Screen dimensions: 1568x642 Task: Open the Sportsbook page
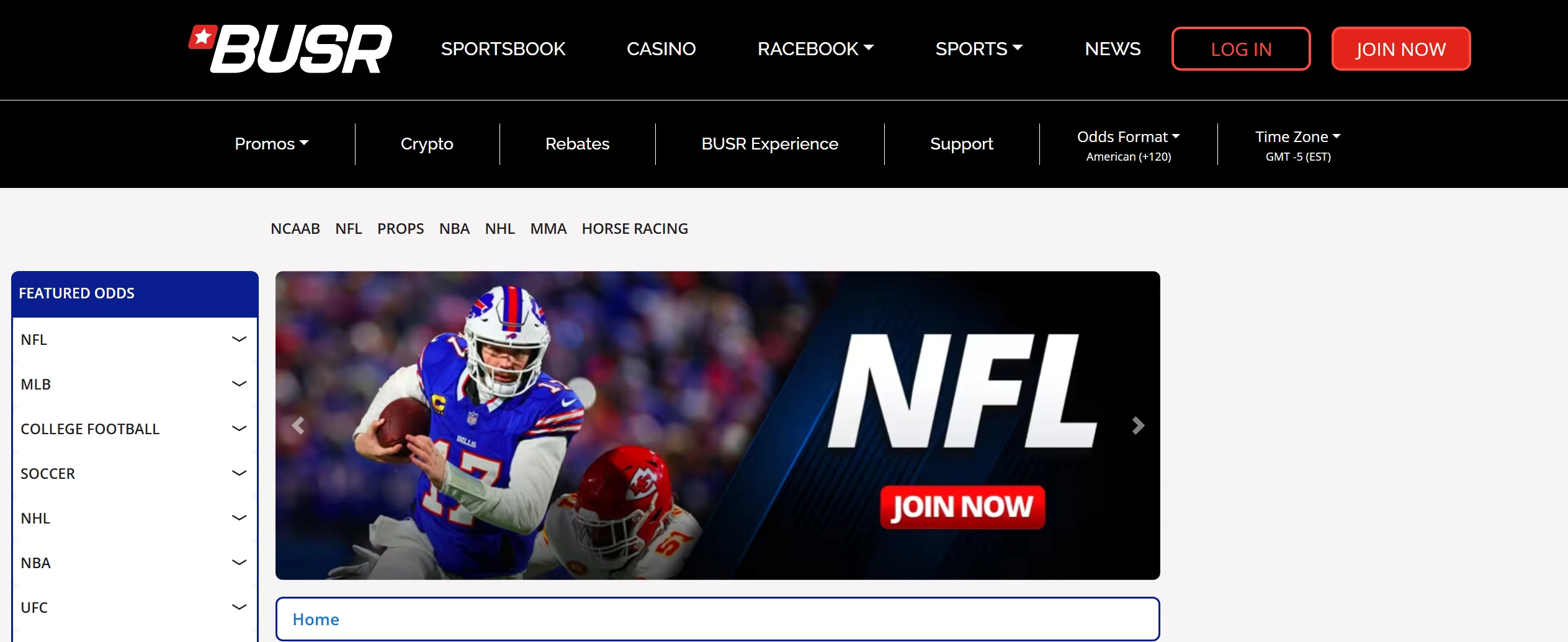click(503, 49)
